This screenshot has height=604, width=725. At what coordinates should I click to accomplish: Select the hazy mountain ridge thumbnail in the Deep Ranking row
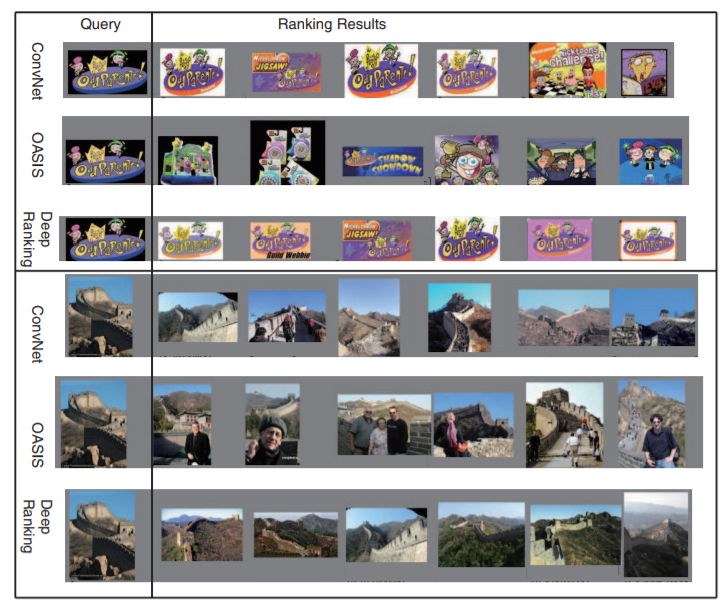pyautogui.click(x=656, y=534)
